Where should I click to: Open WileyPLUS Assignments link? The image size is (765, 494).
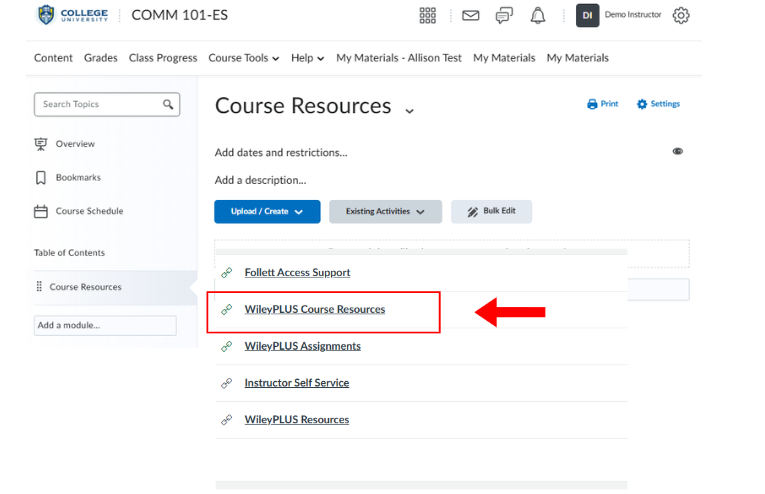302,346
